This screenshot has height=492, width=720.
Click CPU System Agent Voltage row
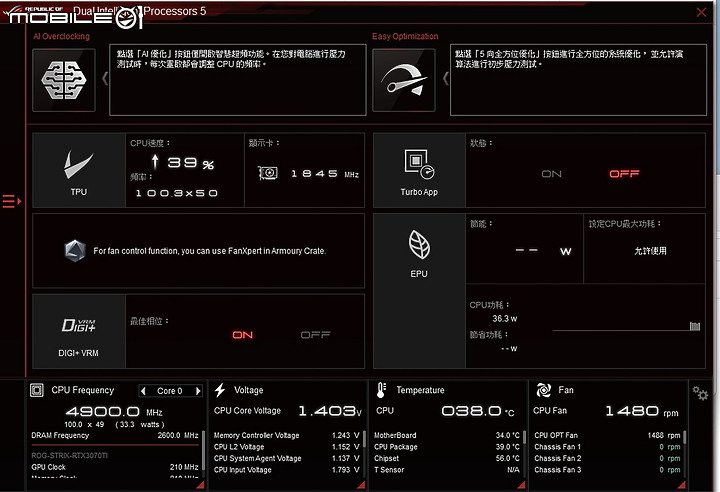[x=287, y=458]
